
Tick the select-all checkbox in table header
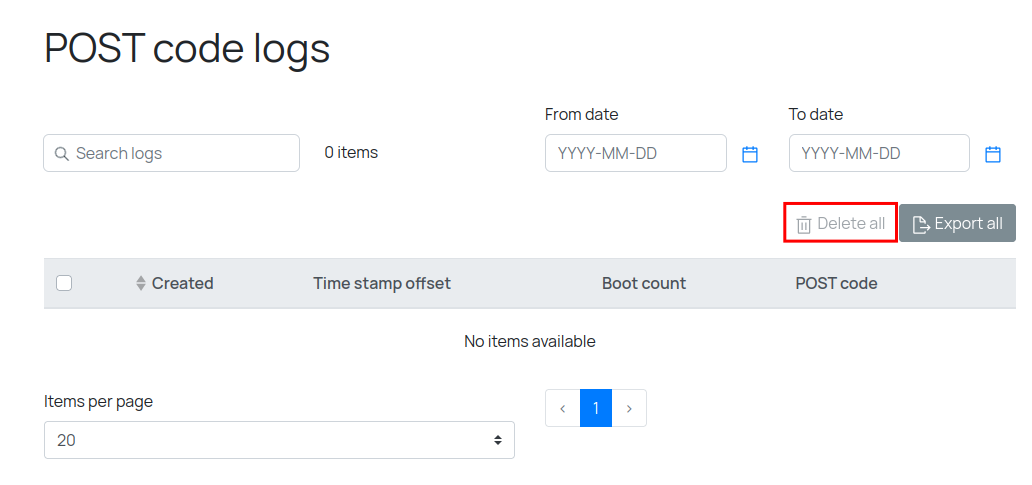click(x=64, y=283)
